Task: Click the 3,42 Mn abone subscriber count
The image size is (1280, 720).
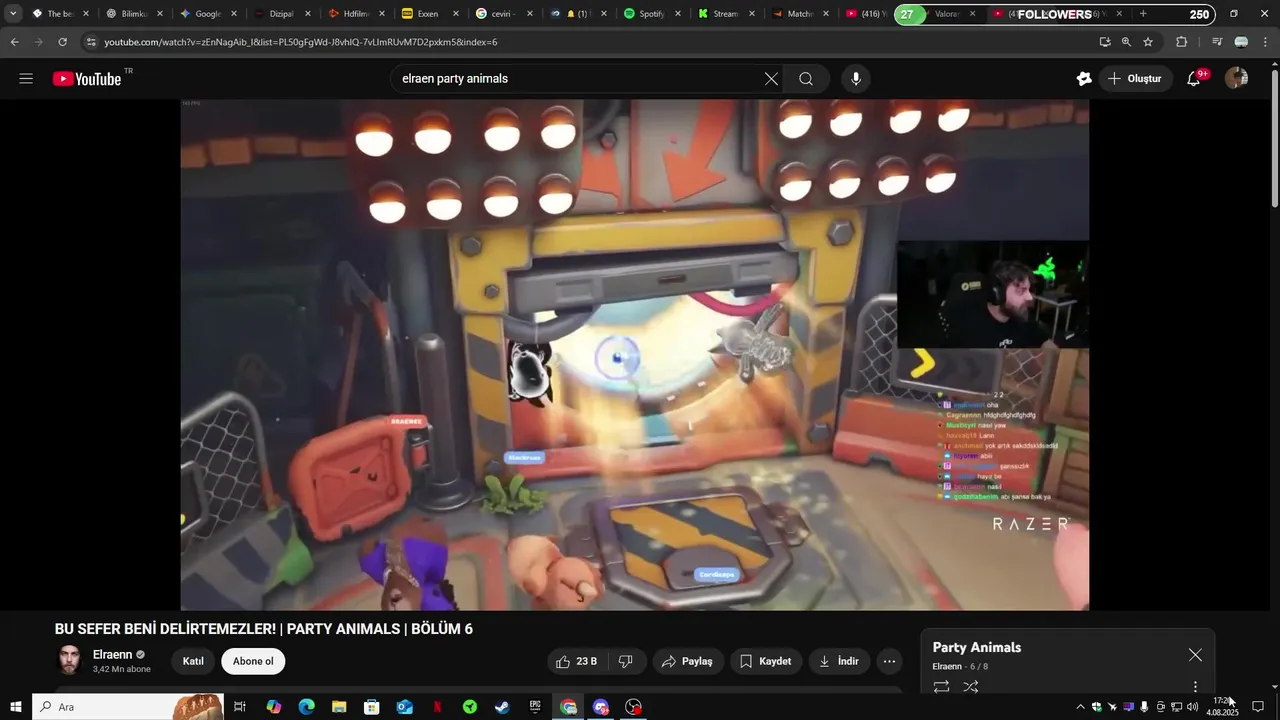Action: (122, 669)
